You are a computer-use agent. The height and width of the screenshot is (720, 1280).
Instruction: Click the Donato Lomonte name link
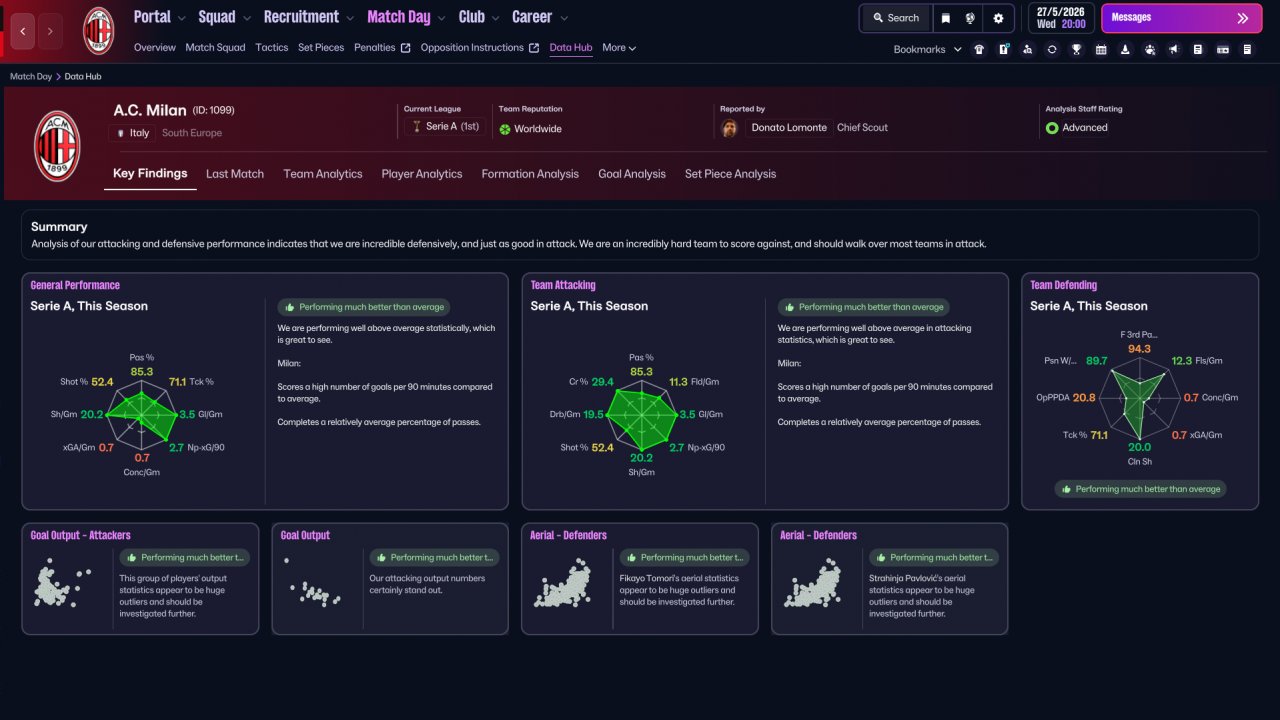pyautogui.click(x=789, y=128)
